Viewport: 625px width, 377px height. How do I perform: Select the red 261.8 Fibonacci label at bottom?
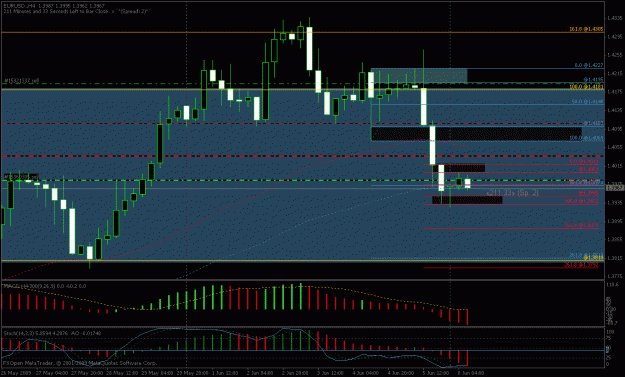(581, 265)
